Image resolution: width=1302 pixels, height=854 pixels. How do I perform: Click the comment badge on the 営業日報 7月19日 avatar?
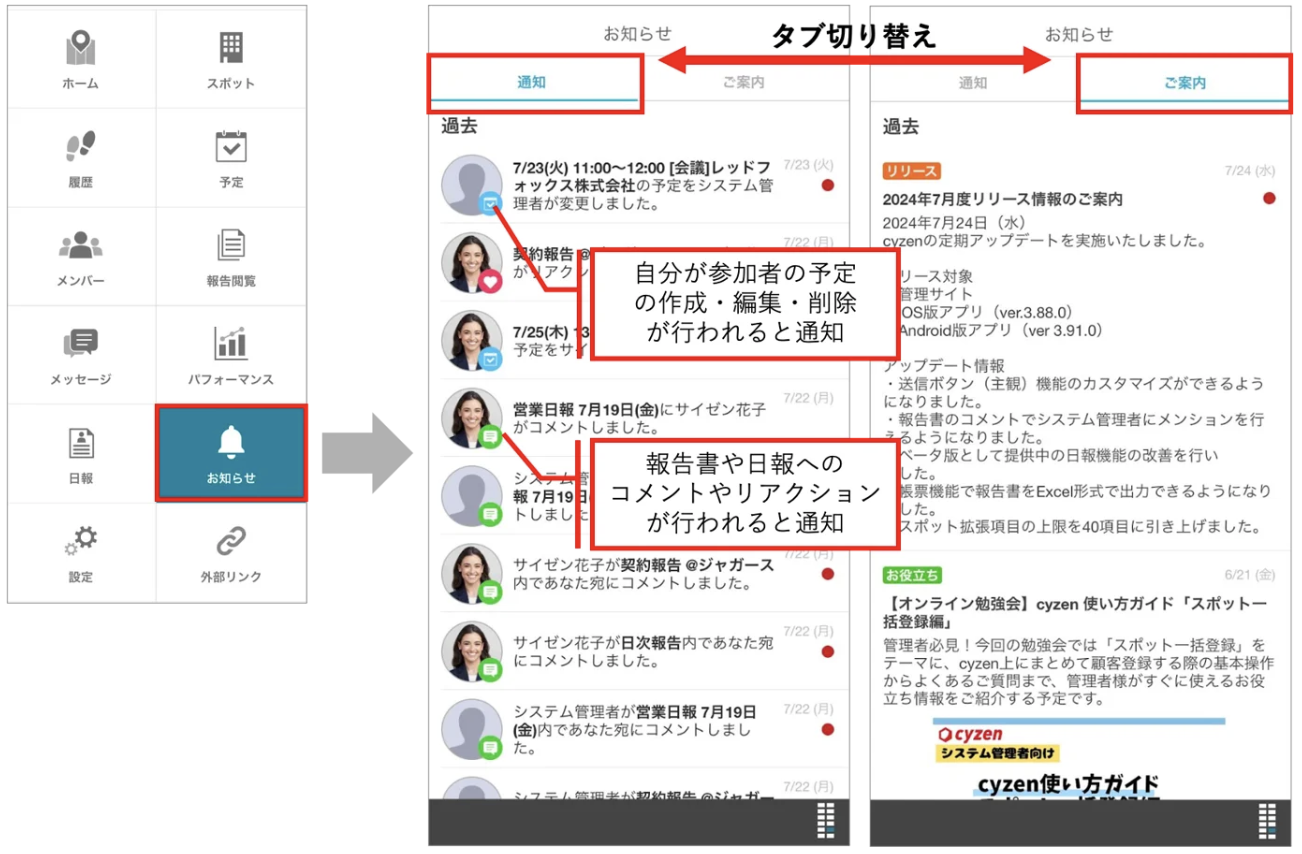pos(490,437)
